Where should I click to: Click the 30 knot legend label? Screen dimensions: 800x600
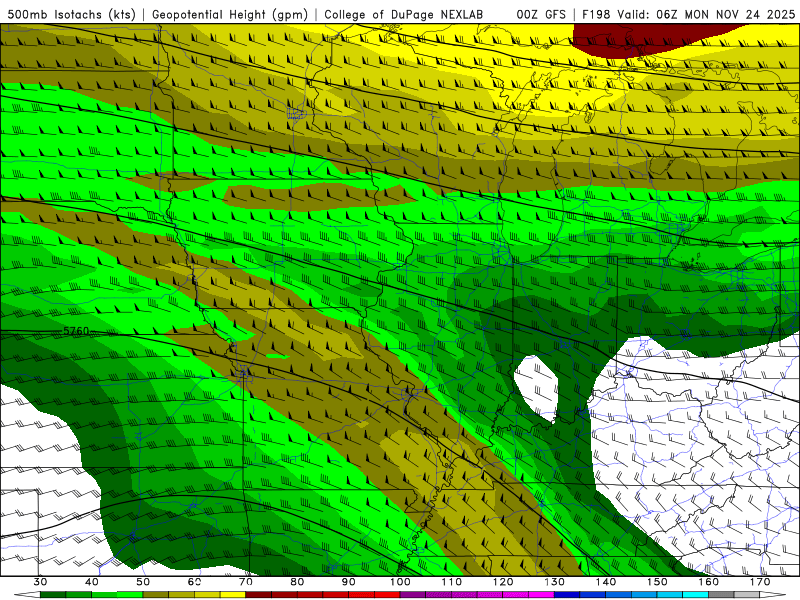pyautogui.click(x=40, y=582)
